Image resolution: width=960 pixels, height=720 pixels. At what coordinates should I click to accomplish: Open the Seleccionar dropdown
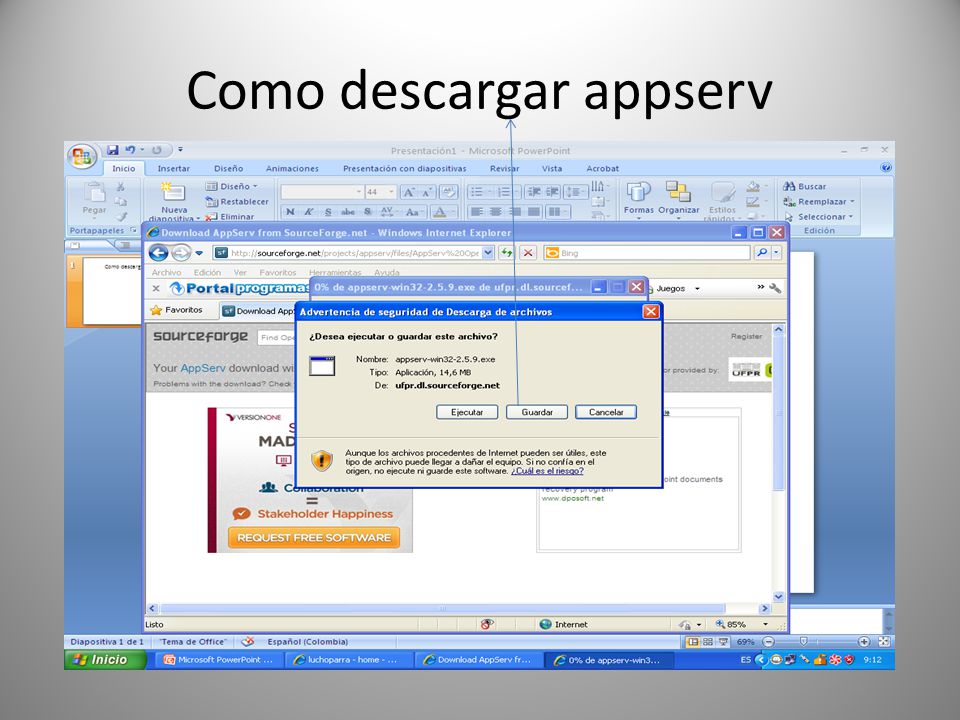click(818, 217)
